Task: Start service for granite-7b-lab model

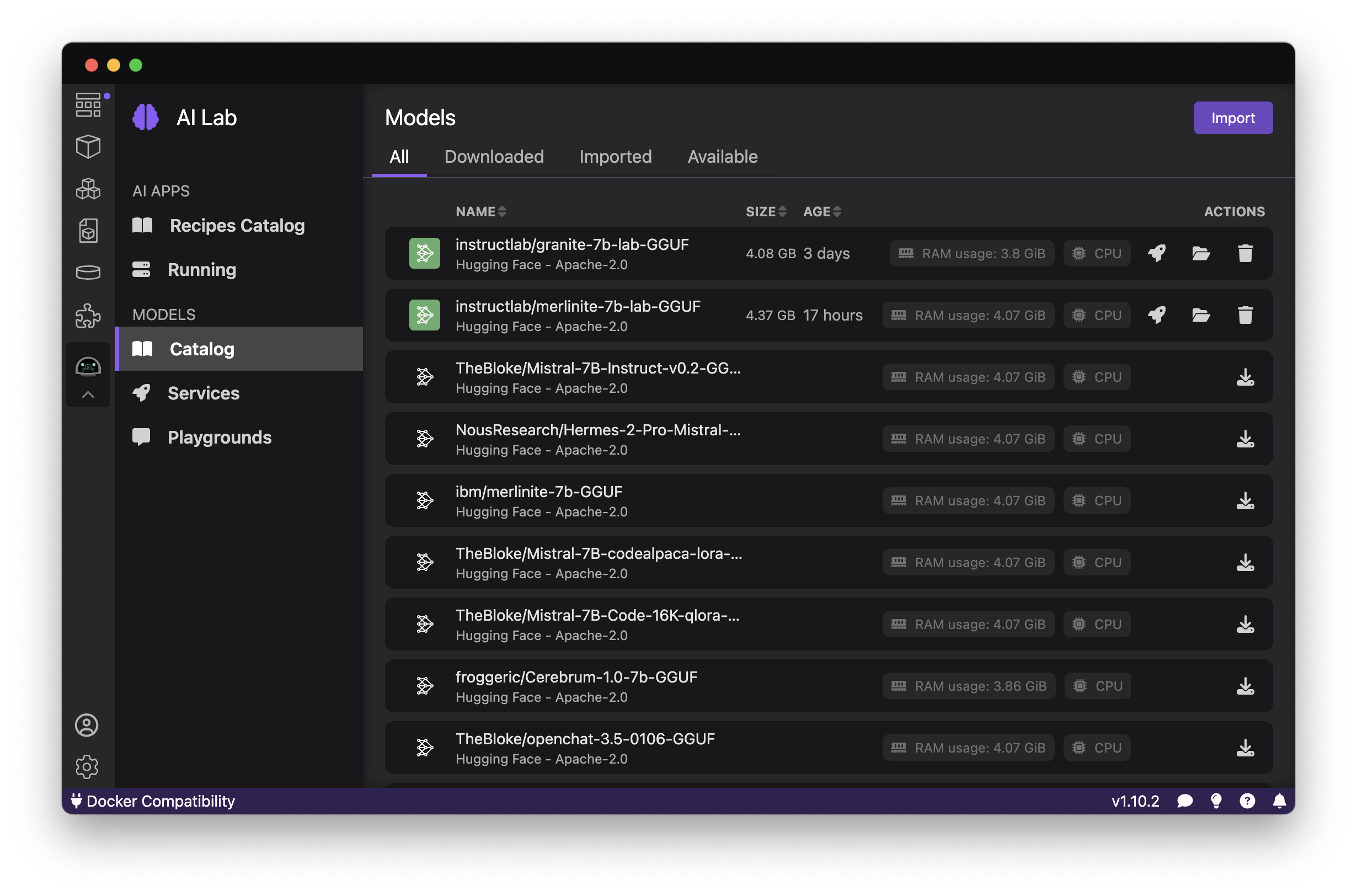Action: 1156,253
